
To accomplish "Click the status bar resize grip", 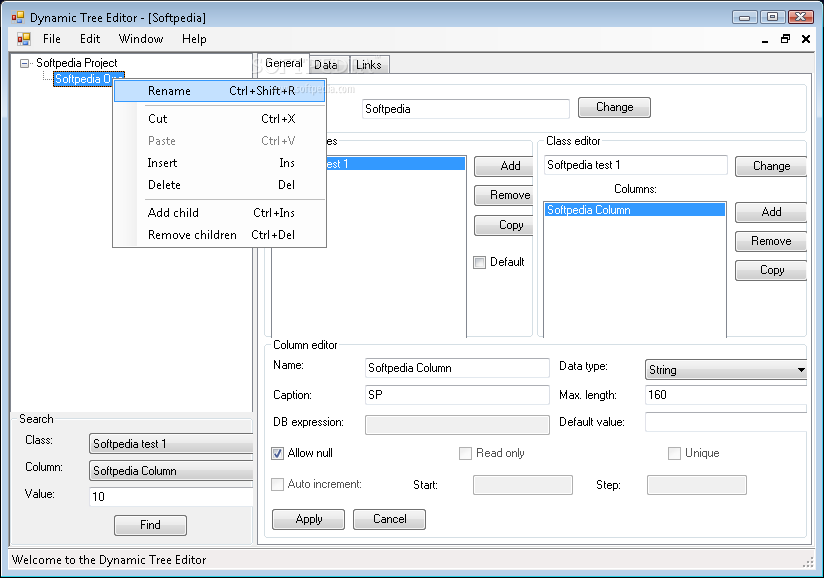I will (x=808, y=562).
